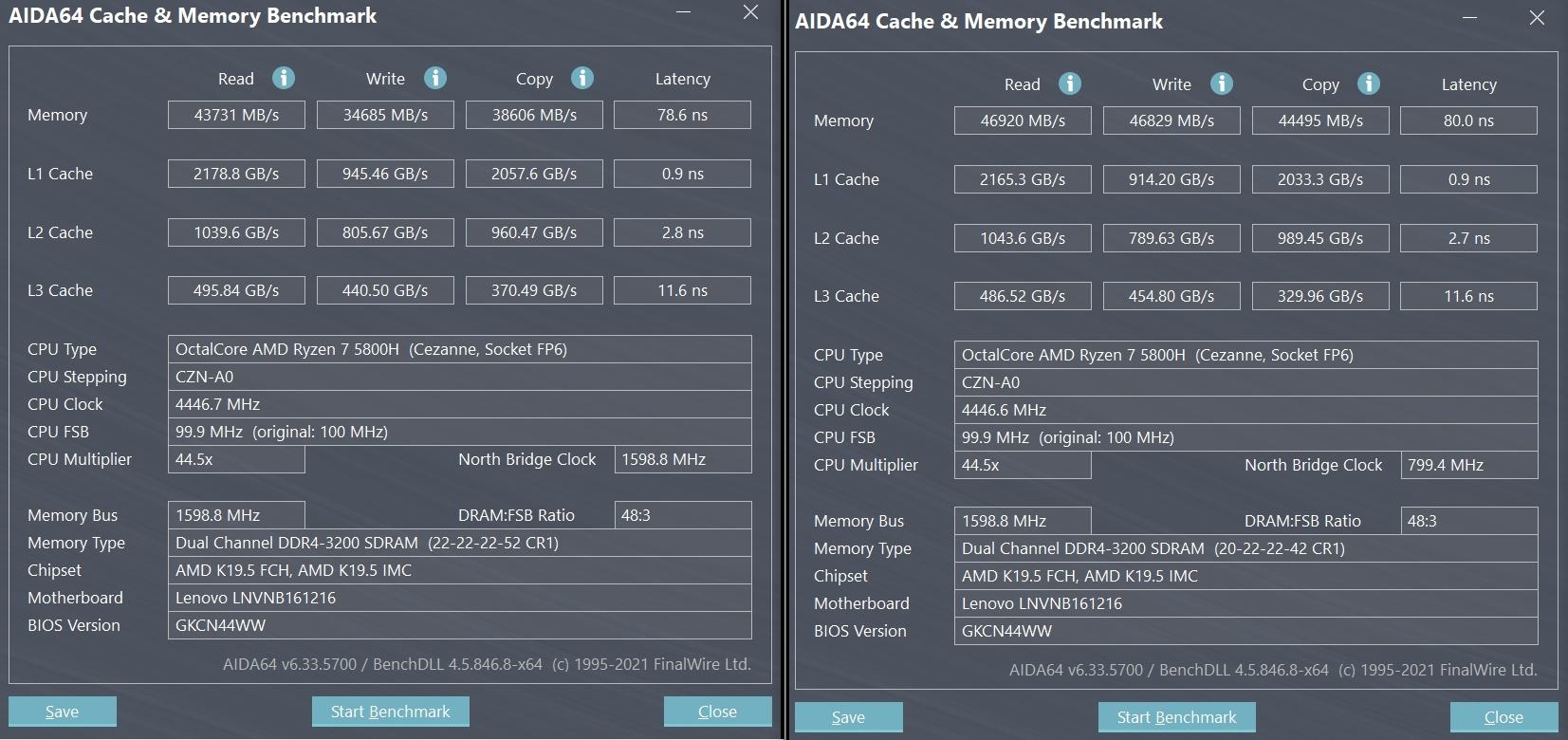Click L2 Cache Write 805.67 GB/s
This screenshot has width=1568, height=740.
click(x=385, y=232)
